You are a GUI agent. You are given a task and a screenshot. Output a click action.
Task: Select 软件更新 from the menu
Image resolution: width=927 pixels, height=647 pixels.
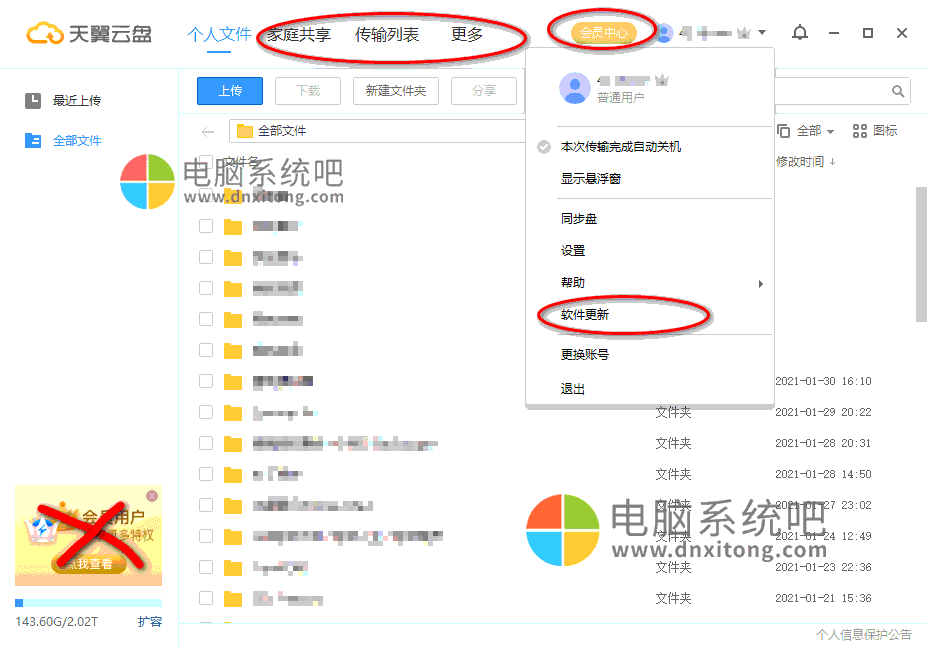pos(585,315)
